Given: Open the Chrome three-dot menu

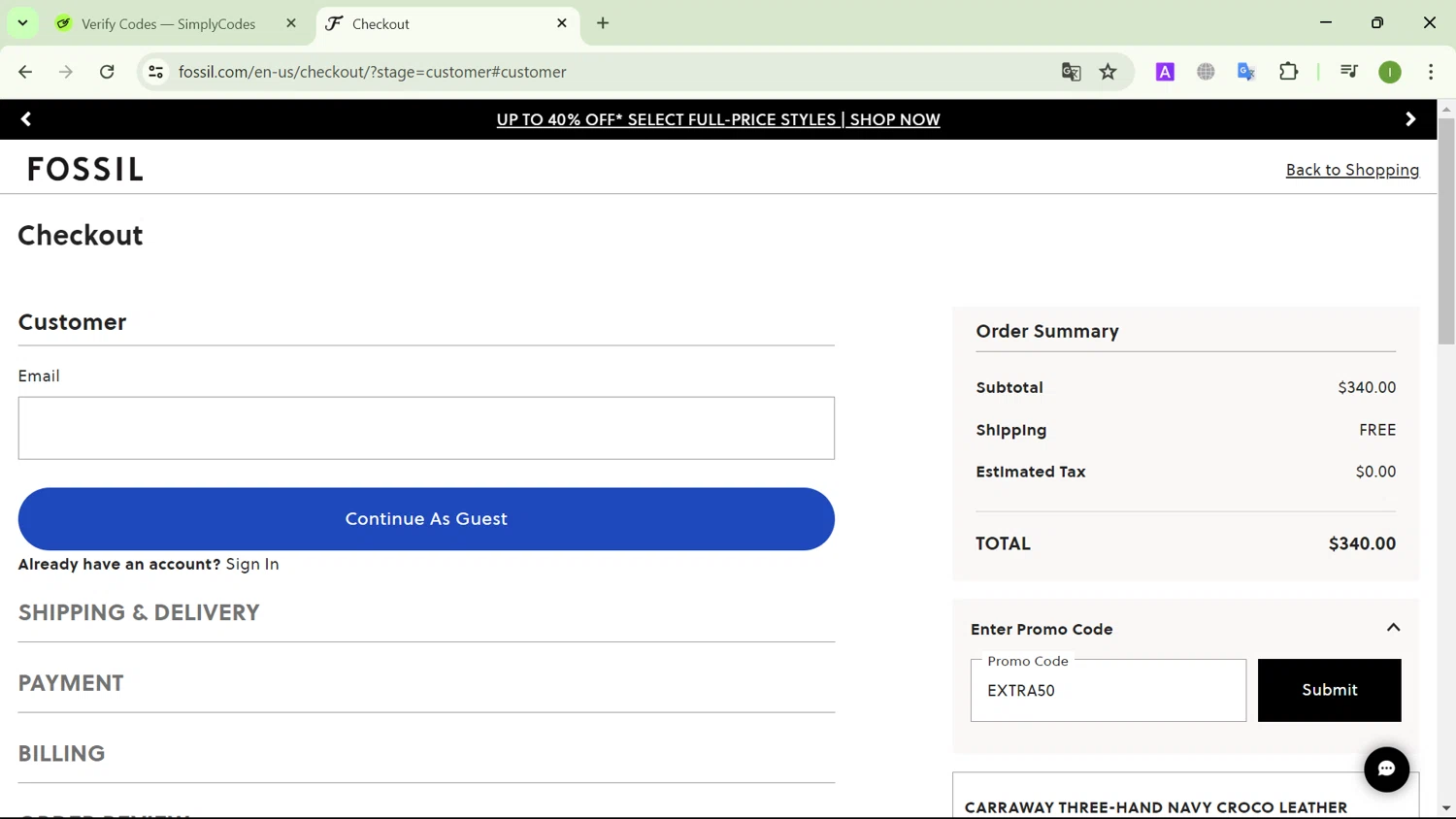Looking at the screenshot, I should click(x=1431, y=72).
